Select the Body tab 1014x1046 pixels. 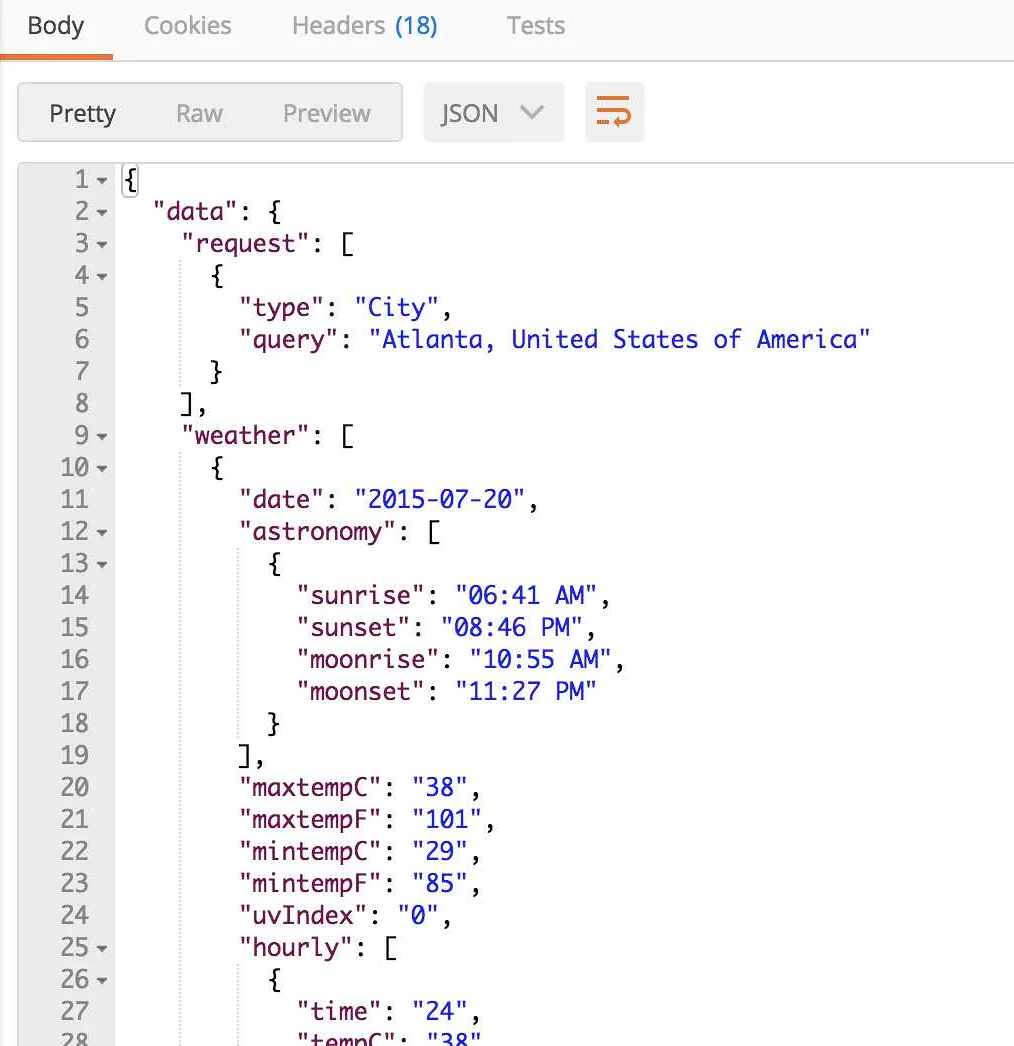[56, 26]
